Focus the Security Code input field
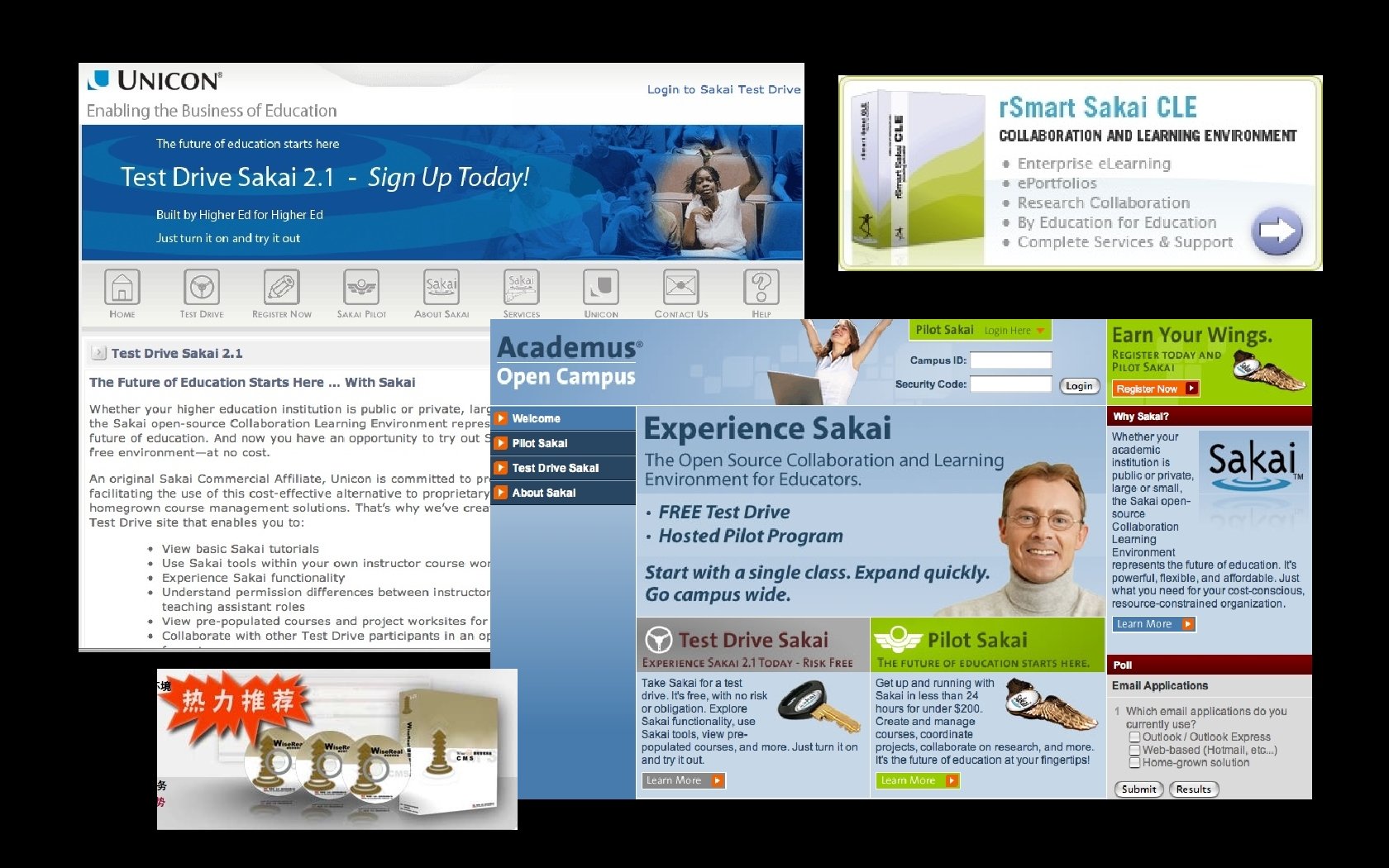The image size is (1389, 868). (x=1010, y=384)
